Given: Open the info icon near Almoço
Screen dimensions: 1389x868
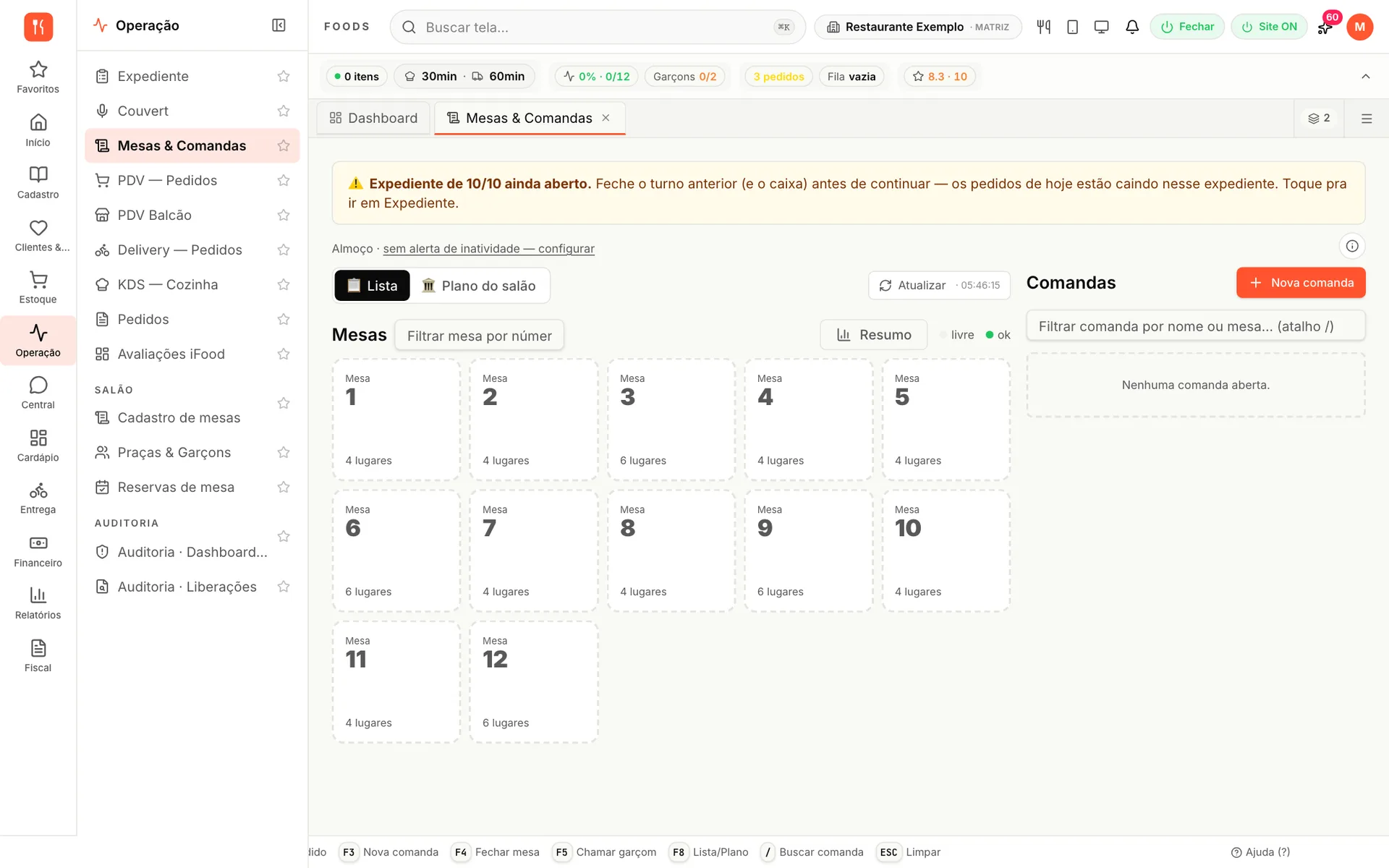Looking at the screenshot, I should point(1352,246).
